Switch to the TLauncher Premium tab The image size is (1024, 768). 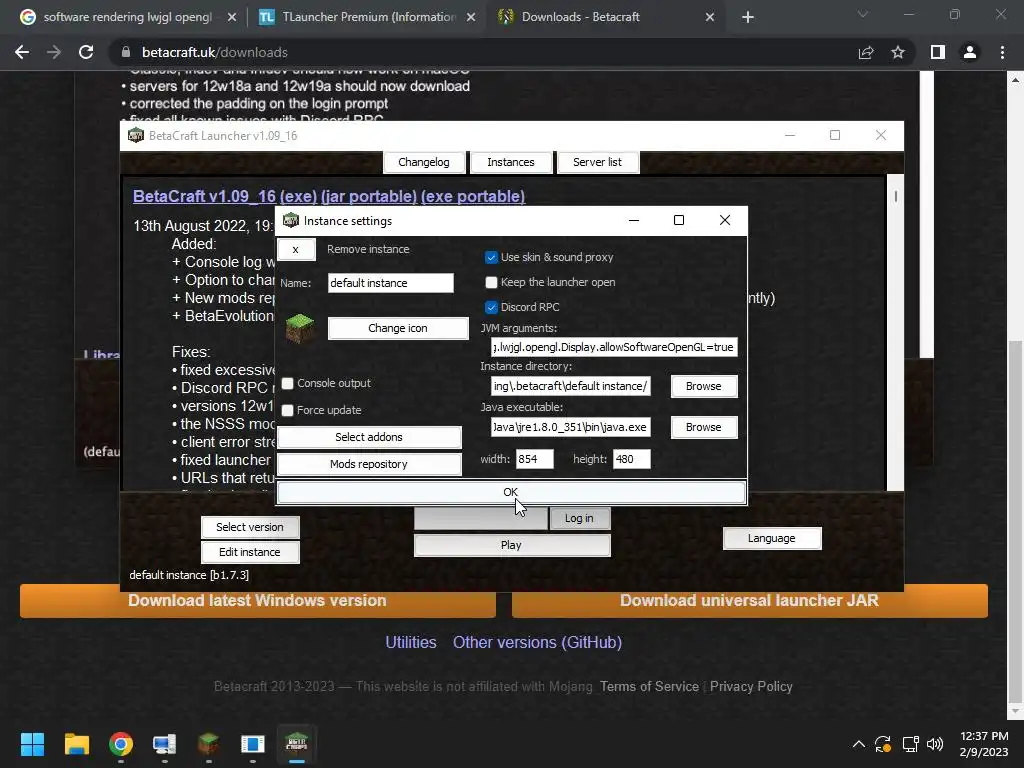click(x=368, y=17)
